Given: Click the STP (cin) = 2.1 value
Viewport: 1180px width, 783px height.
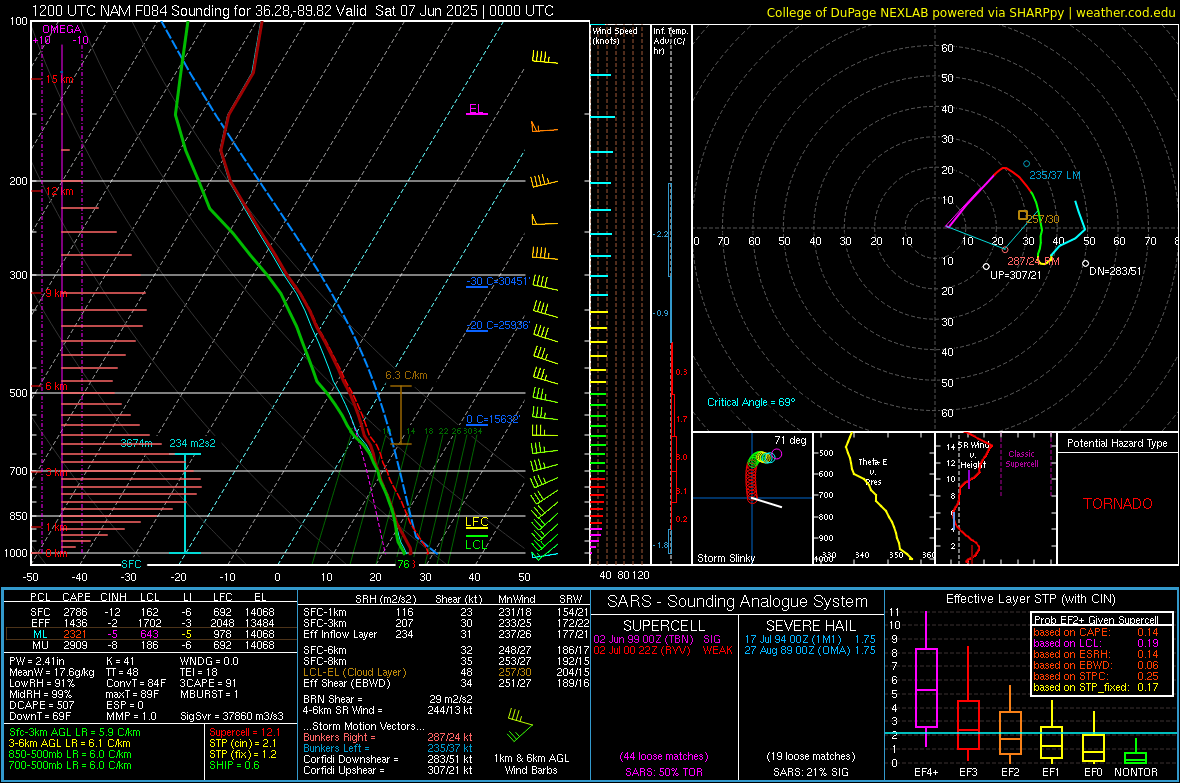Looking at the screenshot, I should 243,743.
